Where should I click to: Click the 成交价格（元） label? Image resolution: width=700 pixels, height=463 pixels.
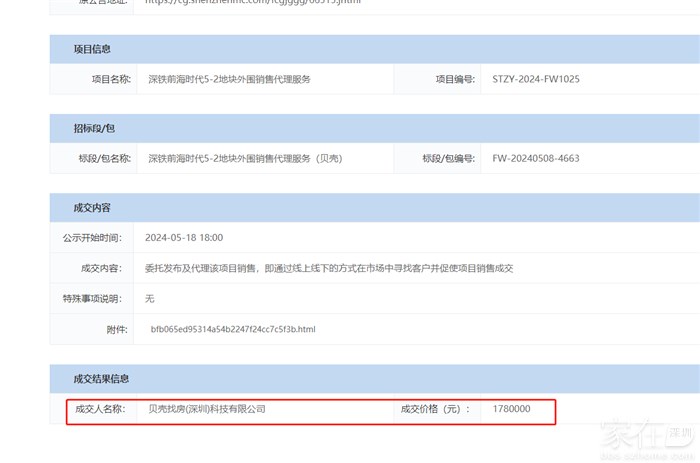coord(435,409)
